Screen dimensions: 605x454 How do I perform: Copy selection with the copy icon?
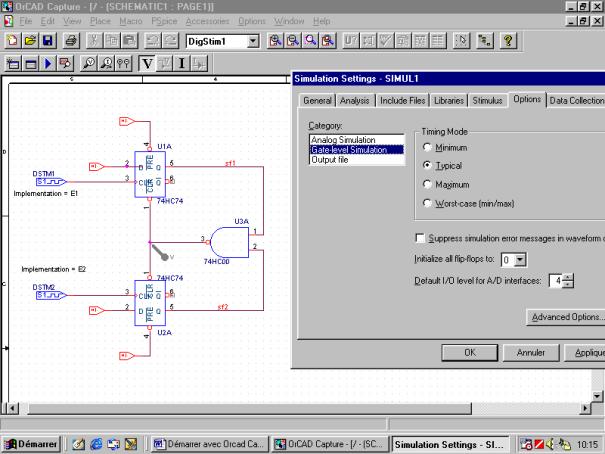(x=112, y=41)
